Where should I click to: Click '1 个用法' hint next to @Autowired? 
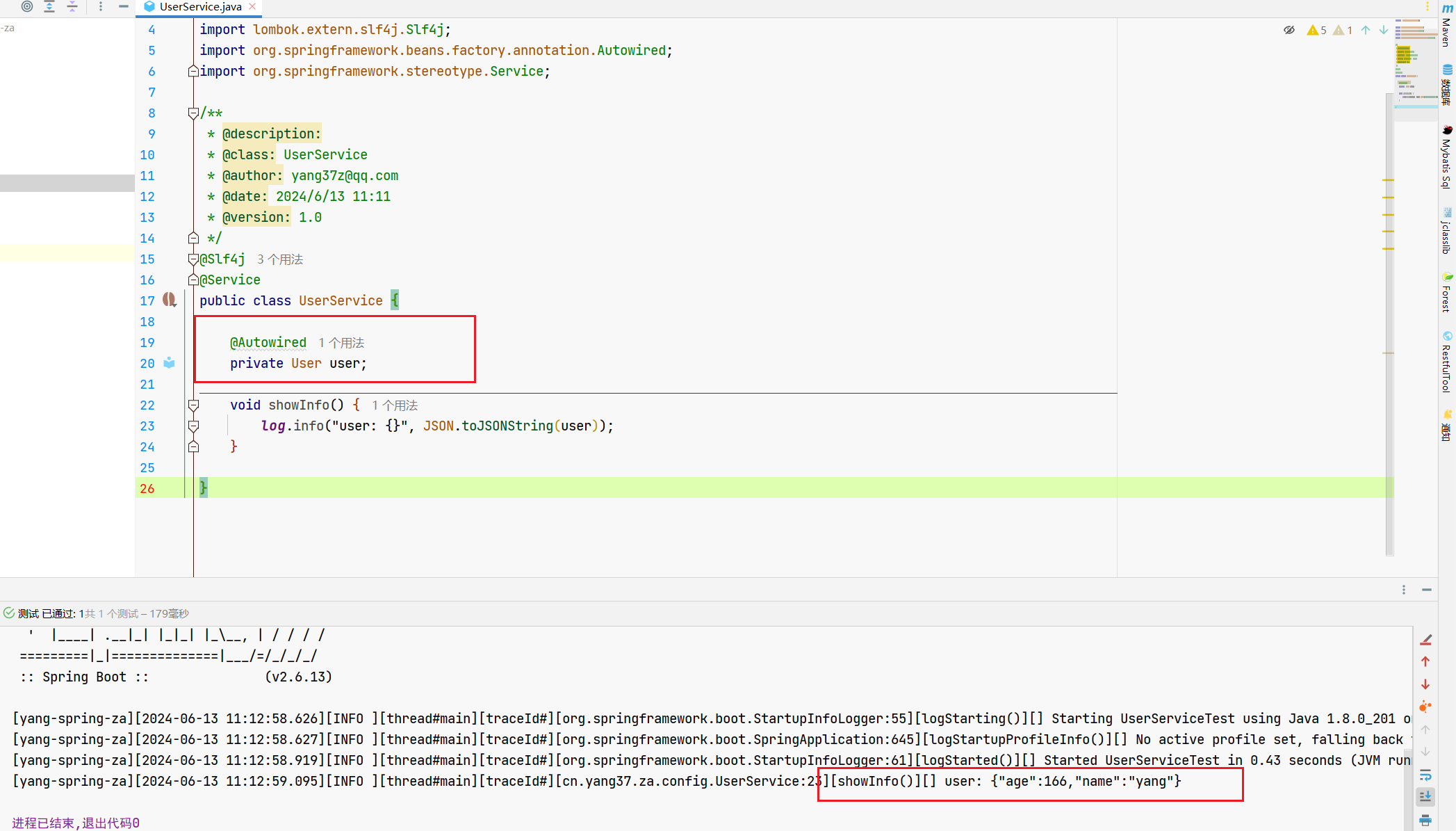point(341,343)
